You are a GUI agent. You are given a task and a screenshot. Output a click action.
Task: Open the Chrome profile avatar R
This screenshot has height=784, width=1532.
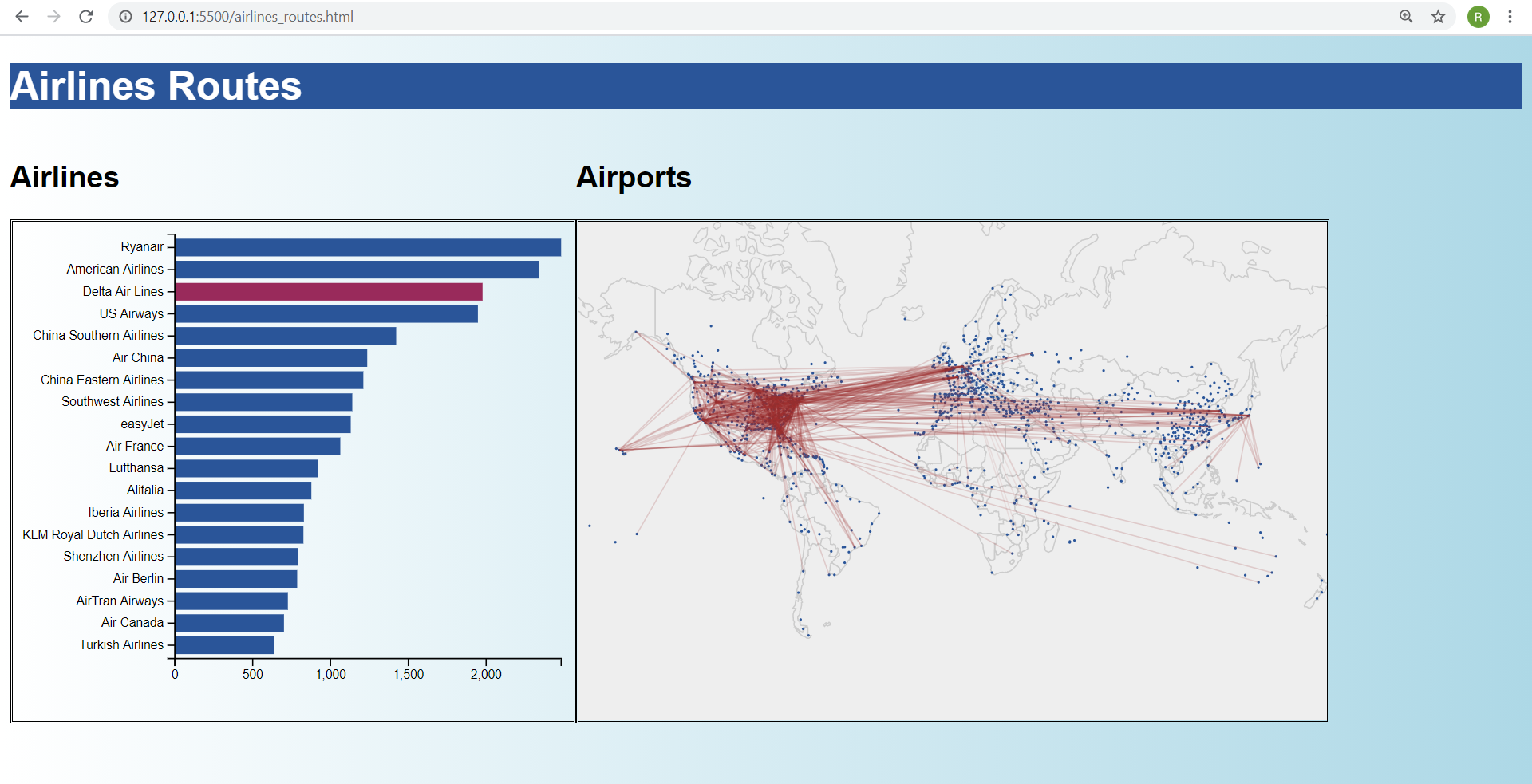pyautogui.click(x=1479, y=16)
